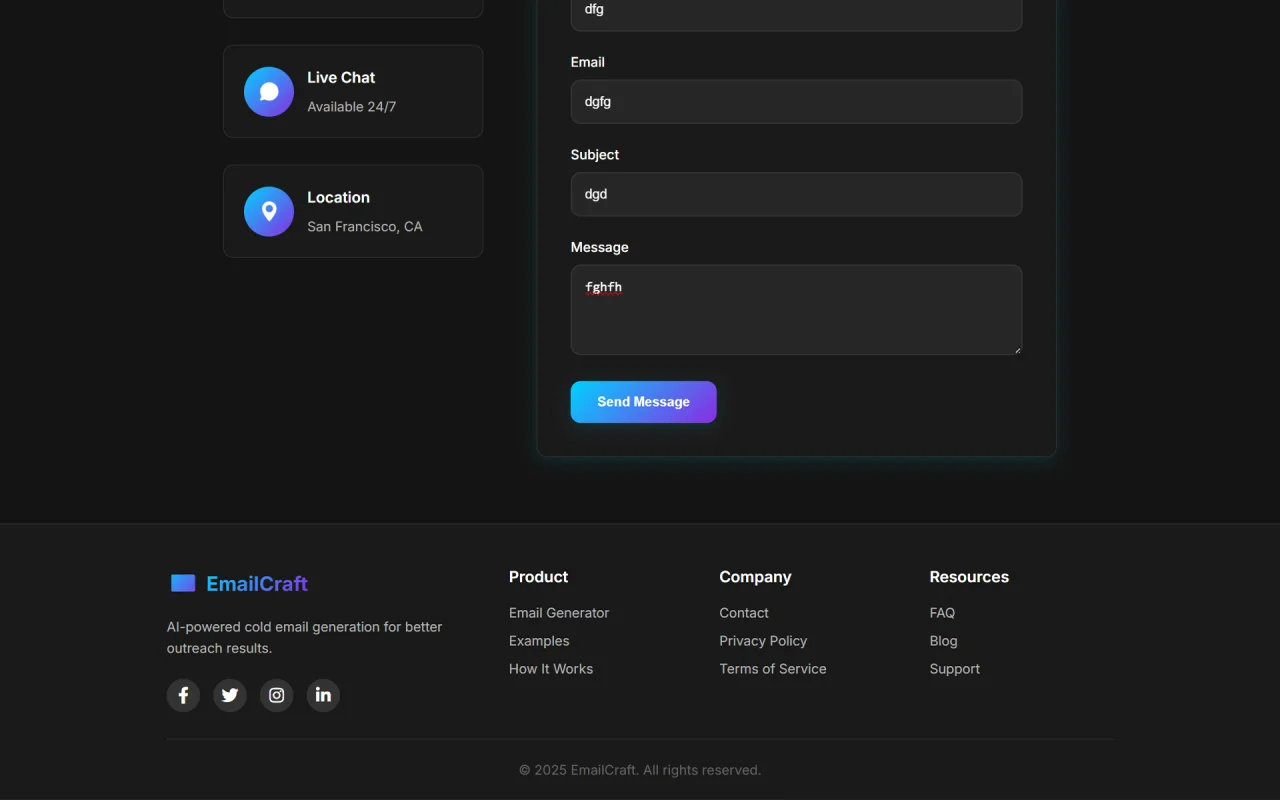
Task: Focus the Email input field
Action: click(x=796, y=102)
